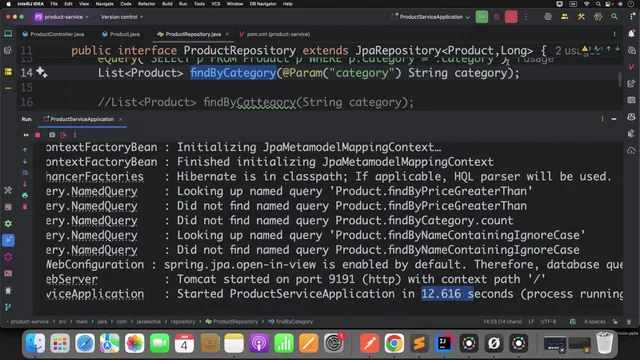Screen dimensions: 640x360
Task: Click the Search Everywhere magnifier icon
Action: pos(614,17)
